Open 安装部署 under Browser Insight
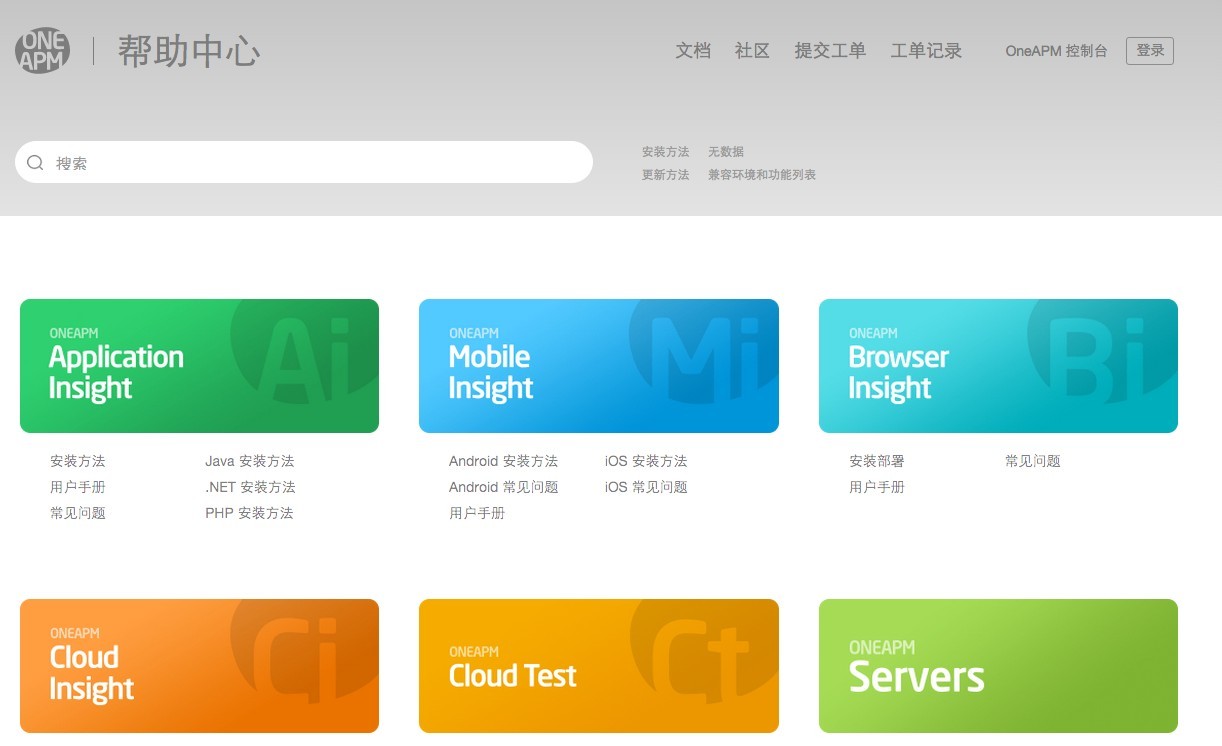Screen dimensions: 1222x746 pos(877,461)
